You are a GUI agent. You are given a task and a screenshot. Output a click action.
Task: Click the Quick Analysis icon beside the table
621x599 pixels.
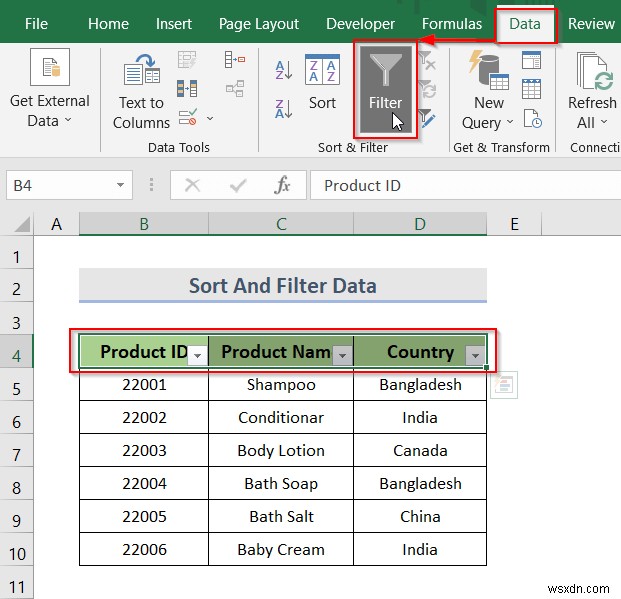point(504,385)
